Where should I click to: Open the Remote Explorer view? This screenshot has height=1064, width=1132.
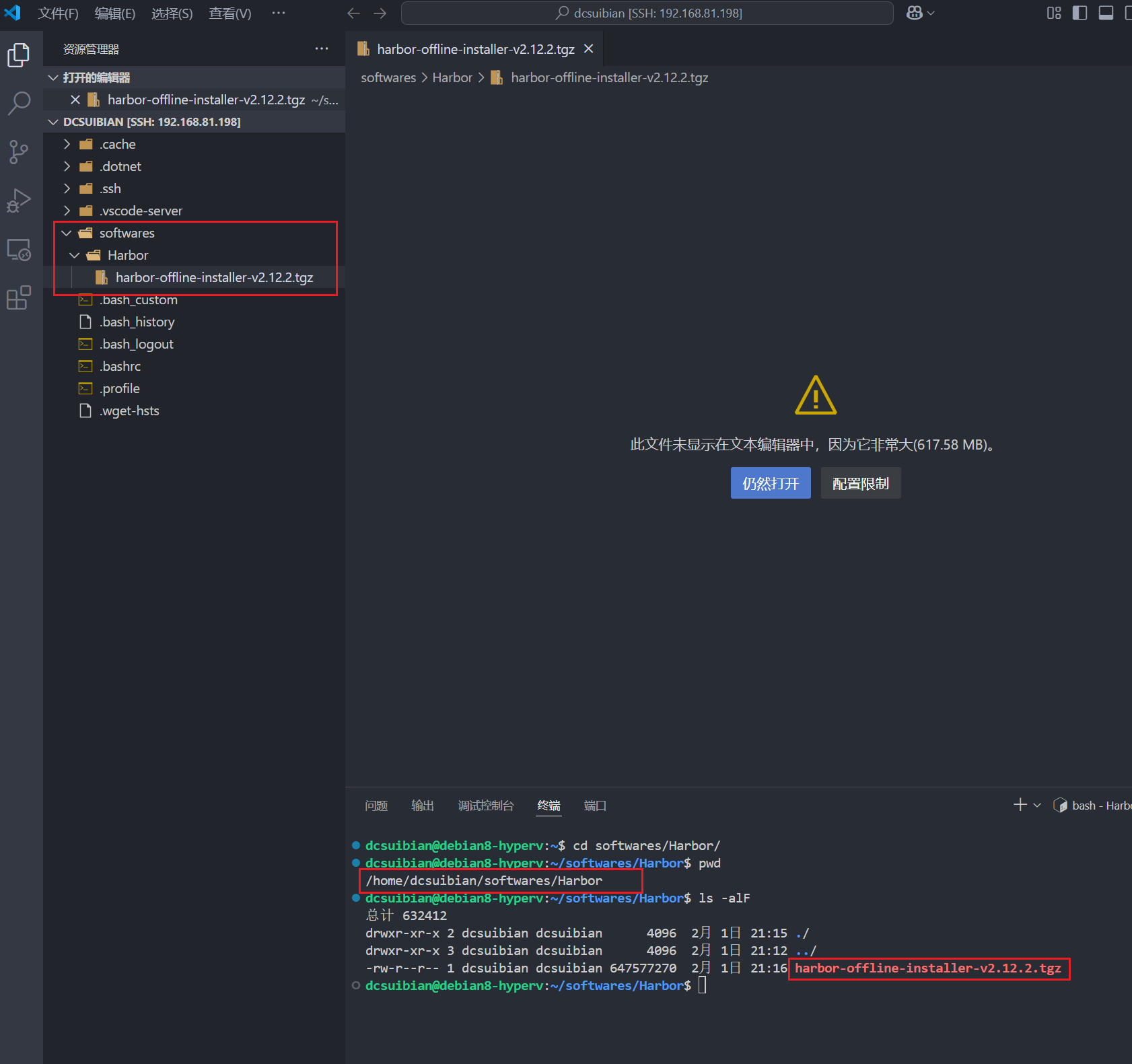point(19,250)
